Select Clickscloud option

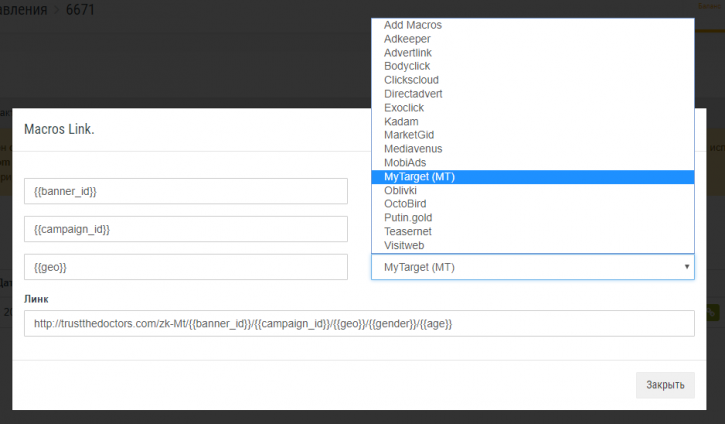pyautogui.click(x=533, y=80)
